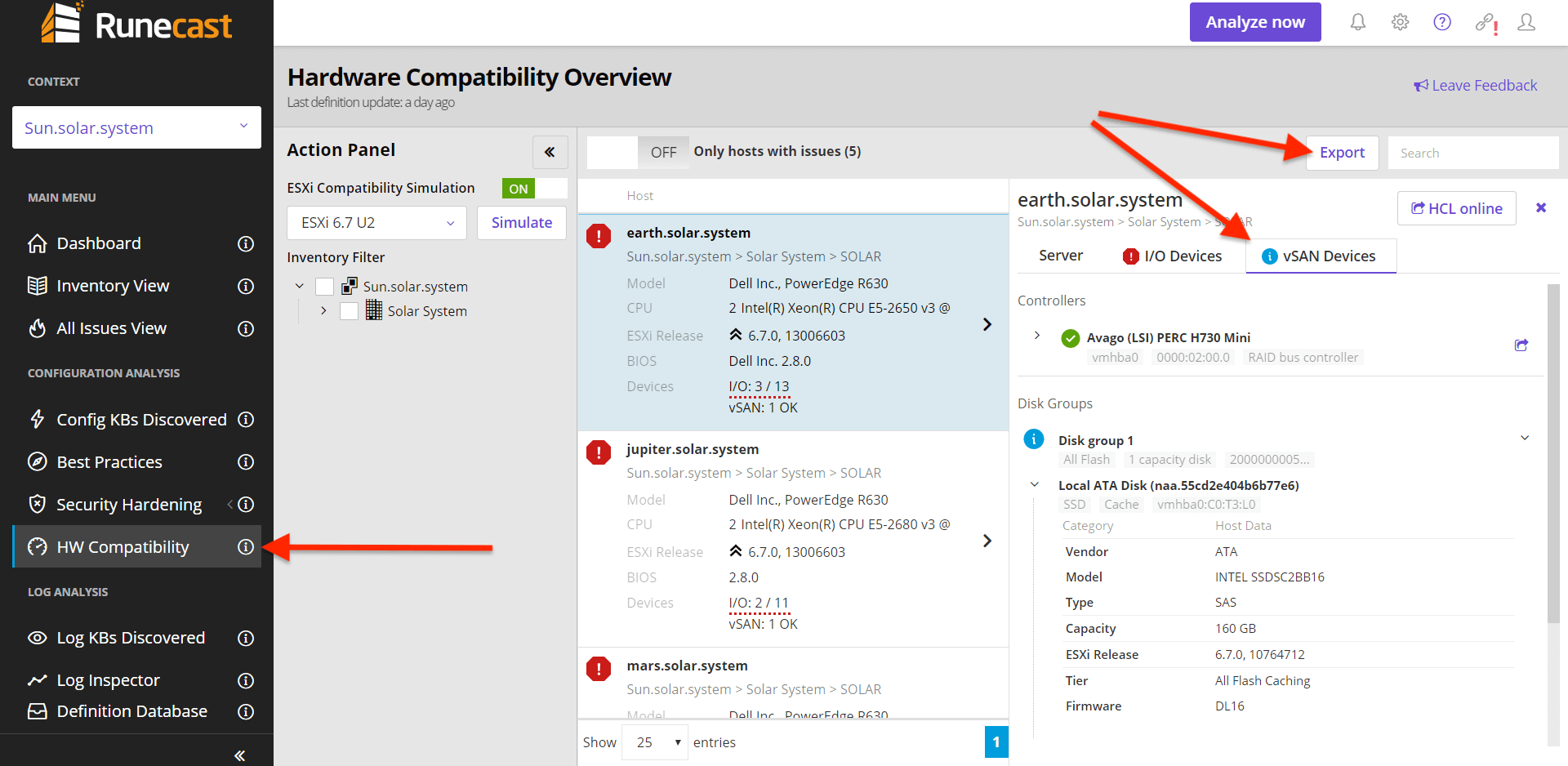1568x766 pixels.
Task: Show info for Best Practices
Action: pos(246,462)
